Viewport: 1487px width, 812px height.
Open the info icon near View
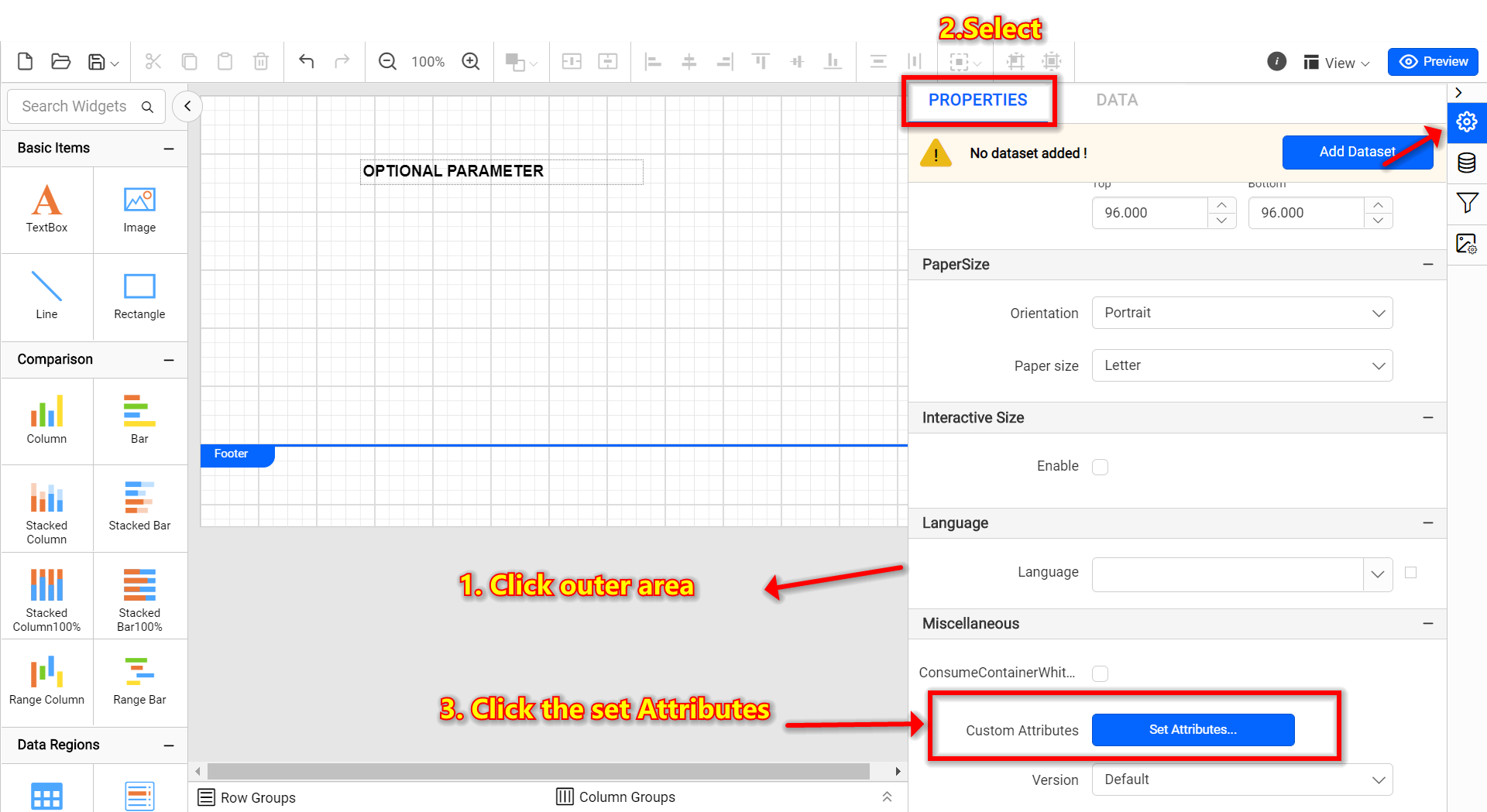click(1276, 61)
